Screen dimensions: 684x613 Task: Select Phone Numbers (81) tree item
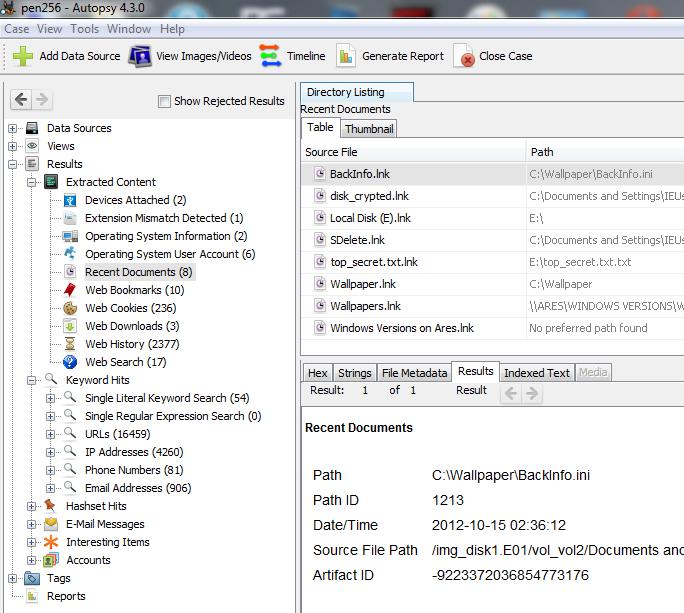[x=134, y=470]
